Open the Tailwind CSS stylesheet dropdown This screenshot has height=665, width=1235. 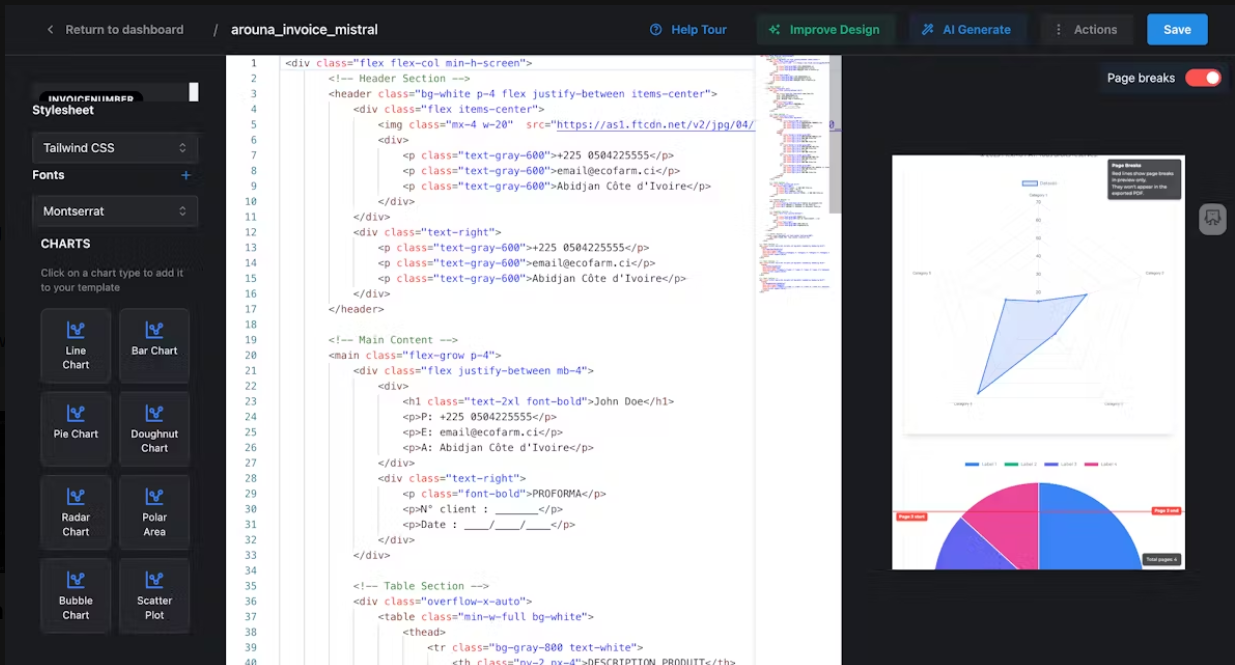[115, 148]
